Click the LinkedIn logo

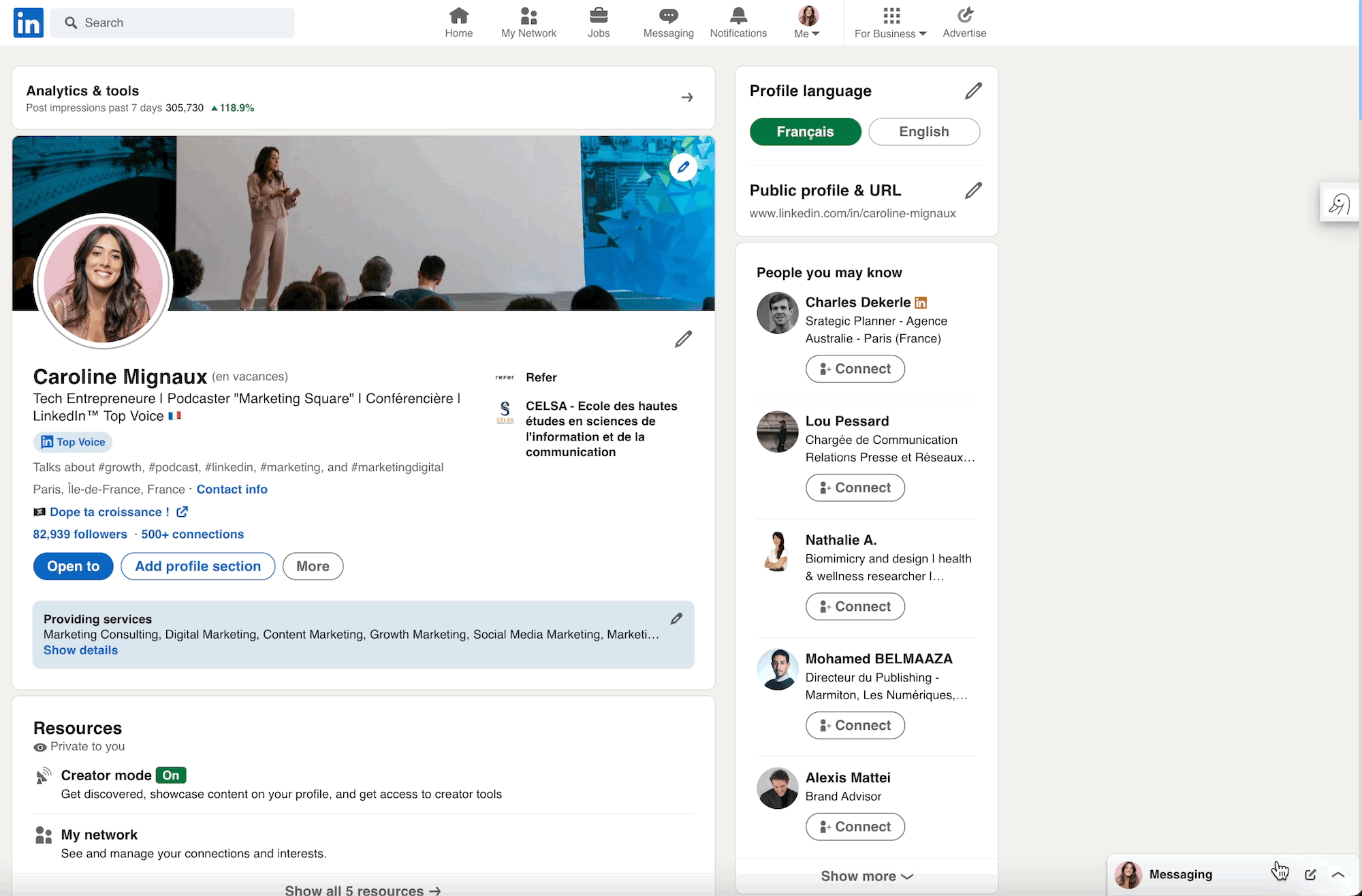click(28, 22)
